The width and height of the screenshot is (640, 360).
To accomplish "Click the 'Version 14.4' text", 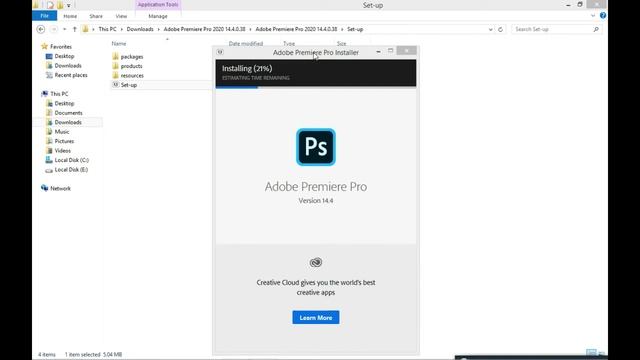I will [316, 201].
